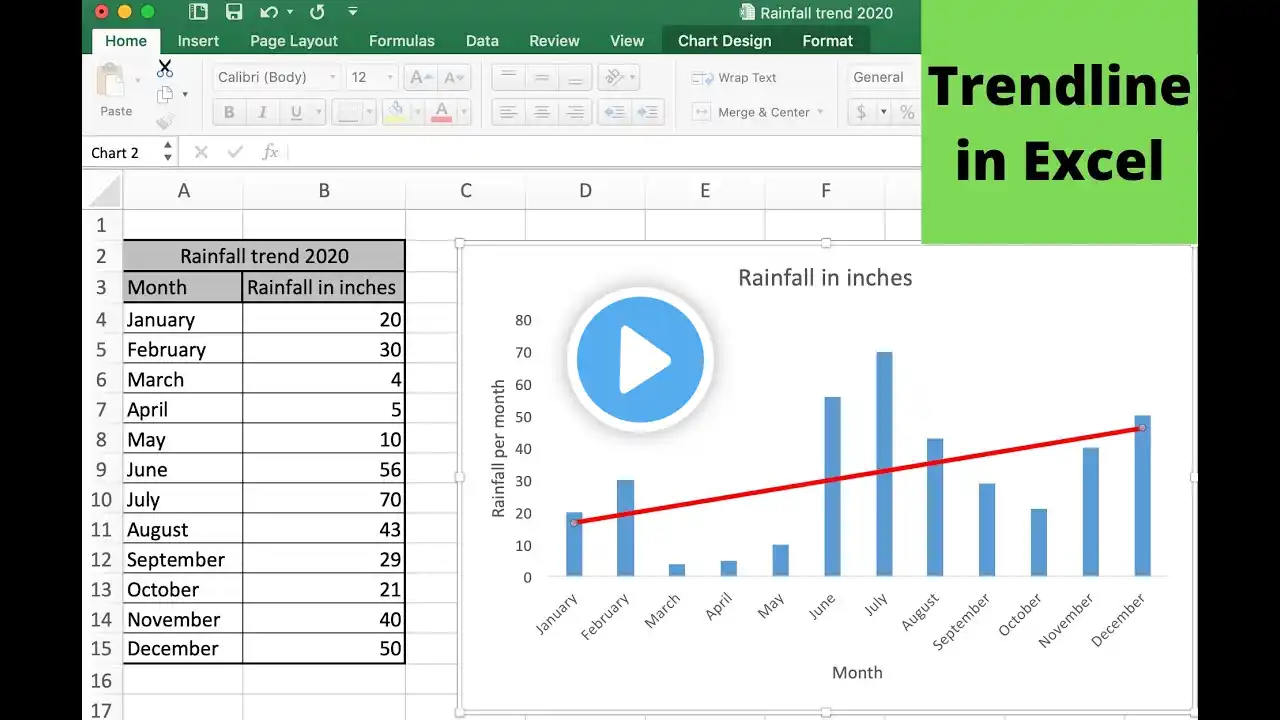Open the Page Layout tab
This screenshot has width=1280, height=720.
click(294, 41)
